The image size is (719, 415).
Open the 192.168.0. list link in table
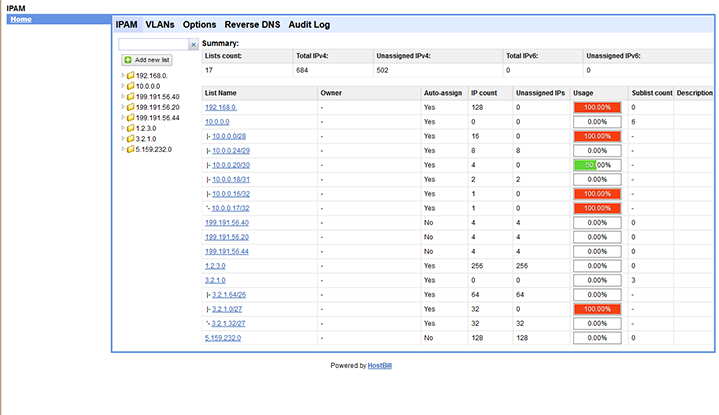(x=221, y=107)
